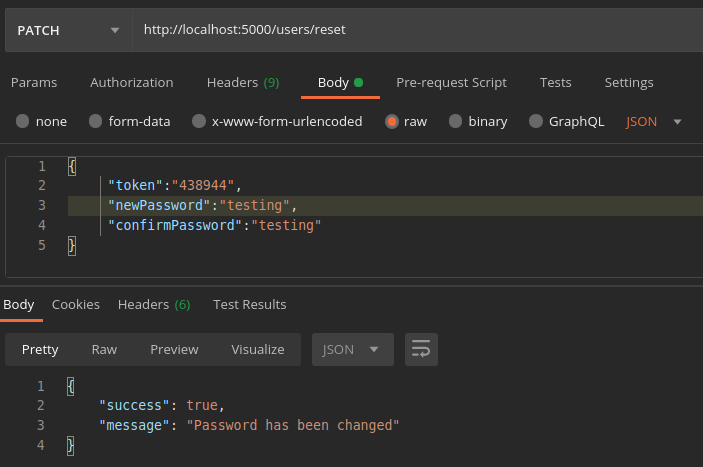Open the response JSON format dropdown
This screenshot has height=467, width=703.
pyautogui.click(x=352, y=350)
